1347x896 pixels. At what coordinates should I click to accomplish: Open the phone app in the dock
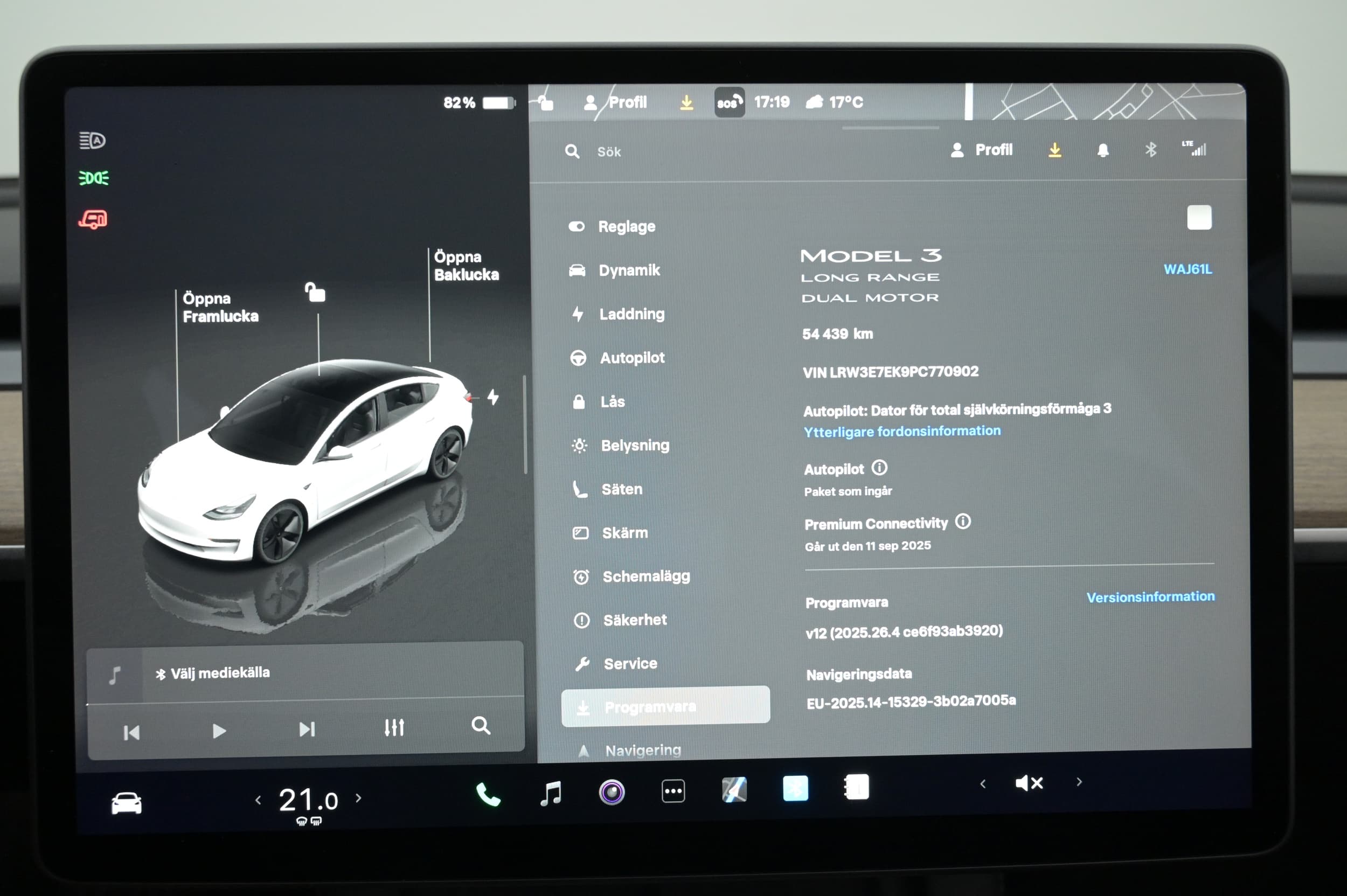(488, 795)
